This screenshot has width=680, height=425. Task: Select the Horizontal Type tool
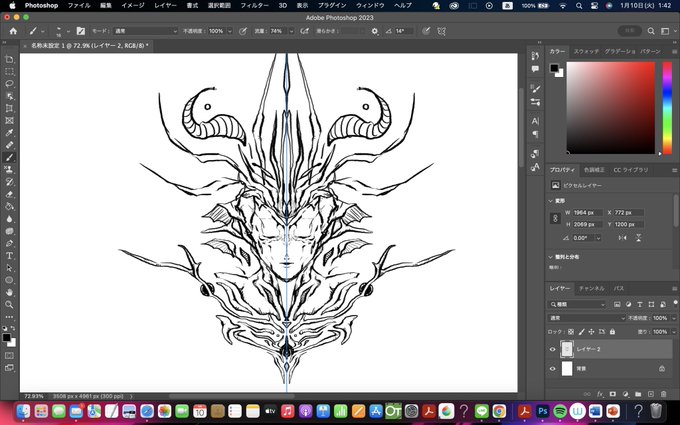click(9, 255)
